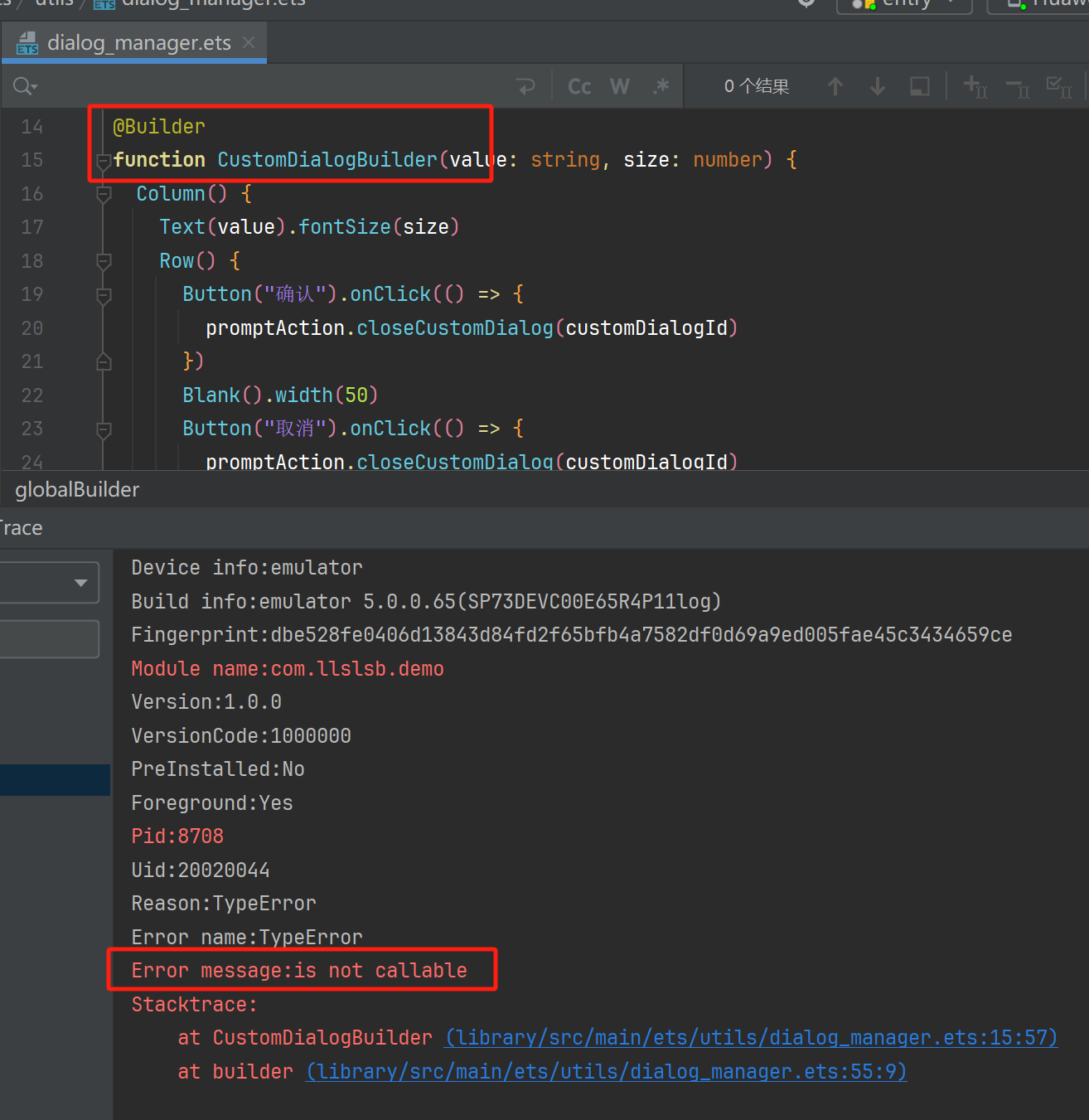Image resolution: width=1089 pixels, height=1120 pixels.
Task: Click 'CustomDialogBuilder' function name in line 15
Action: (x=327, y=160)
